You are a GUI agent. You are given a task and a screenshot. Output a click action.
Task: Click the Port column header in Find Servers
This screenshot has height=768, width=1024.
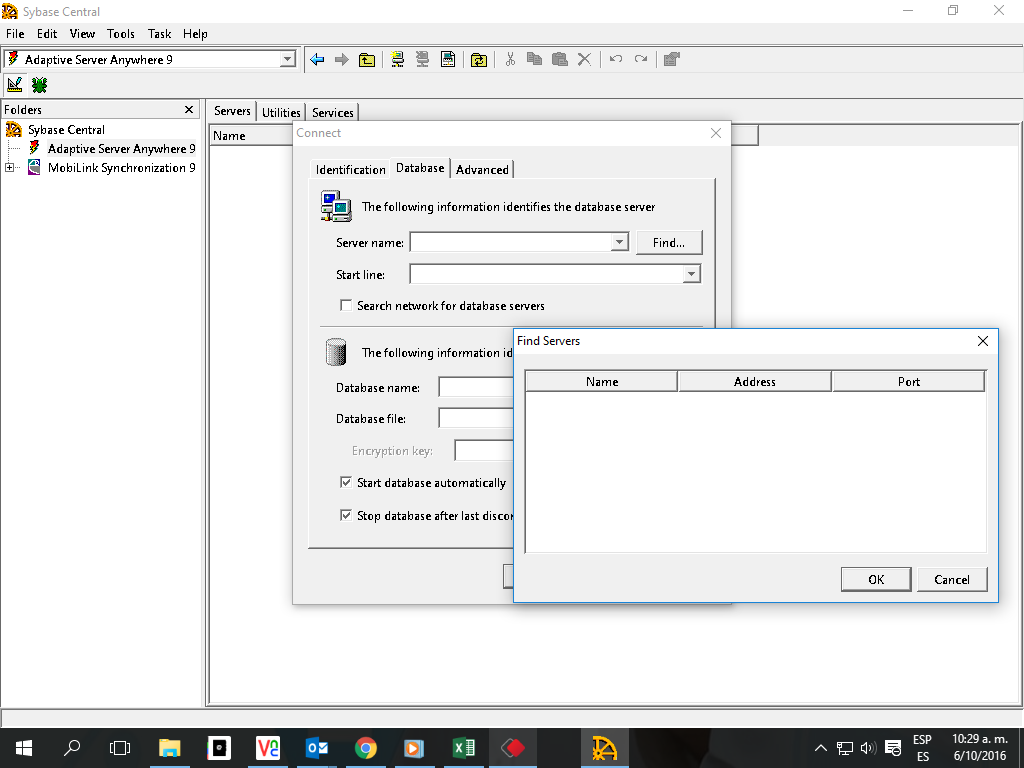click(x=908, y=382)
